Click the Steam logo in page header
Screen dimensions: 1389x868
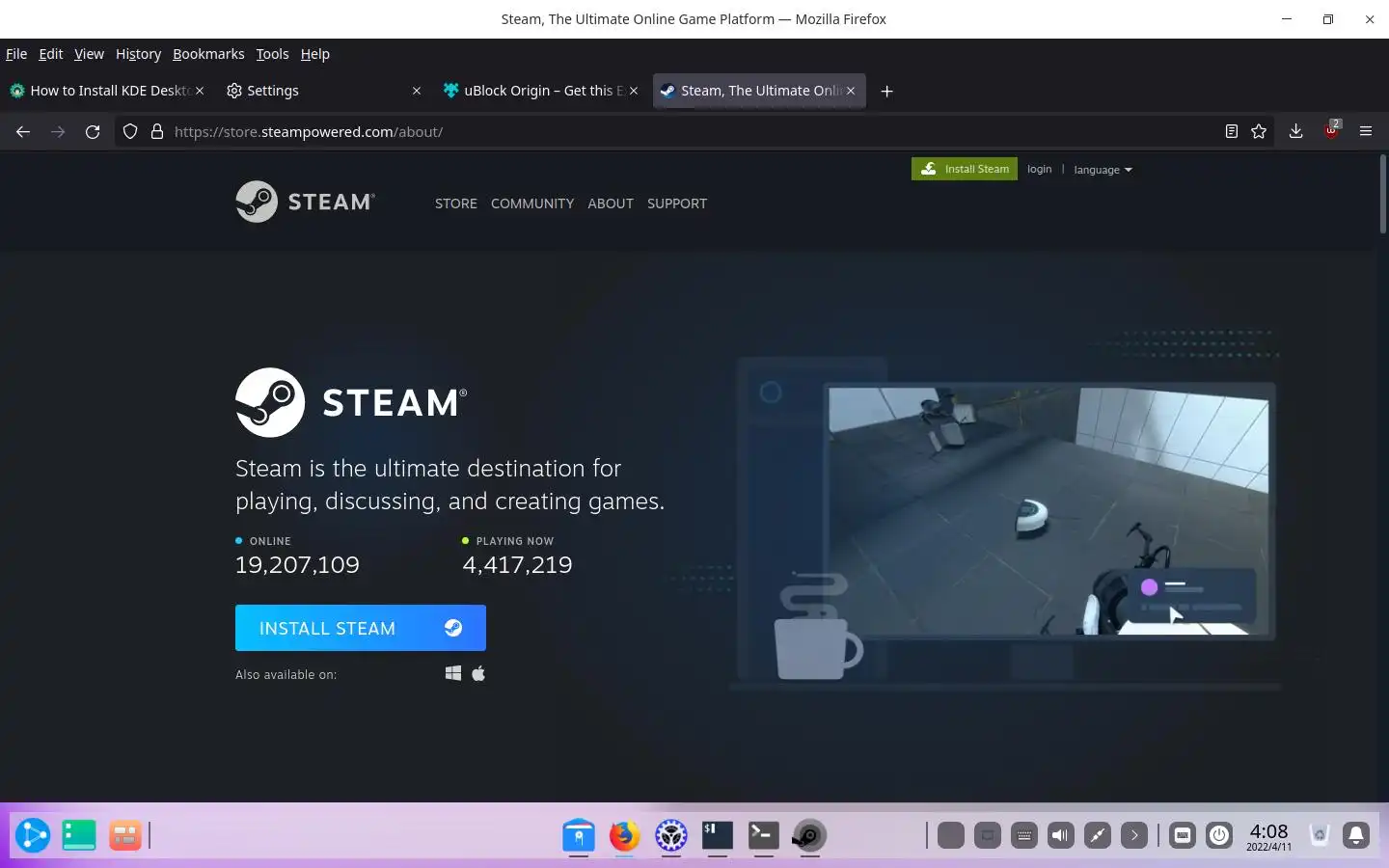(x=305, y=202)
